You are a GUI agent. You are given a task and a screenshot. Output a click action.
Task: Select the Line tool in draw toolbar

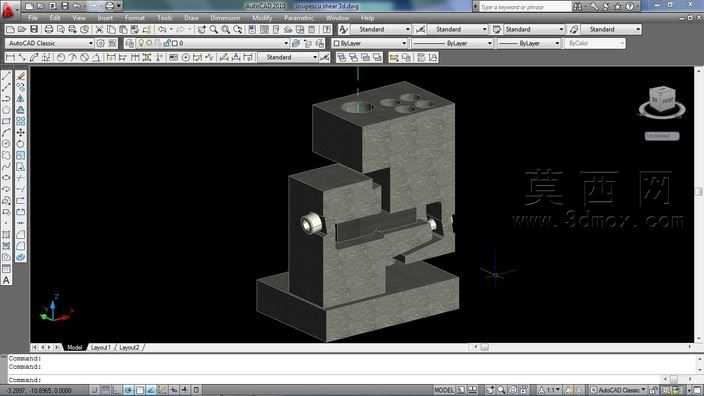pyautogui.click(x=6, y=76)
